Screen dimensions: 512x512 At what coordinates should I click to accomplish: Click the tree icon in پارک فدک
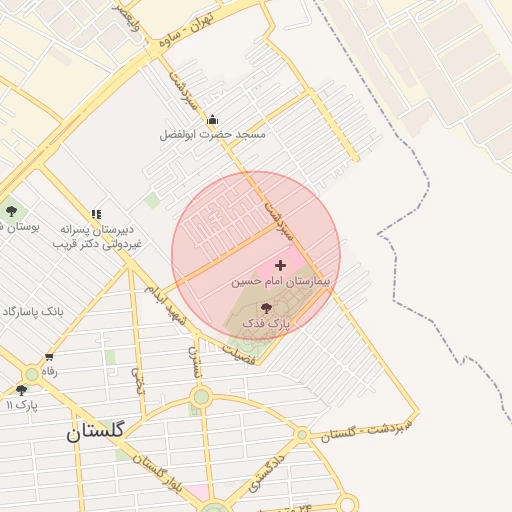(266, 308)
